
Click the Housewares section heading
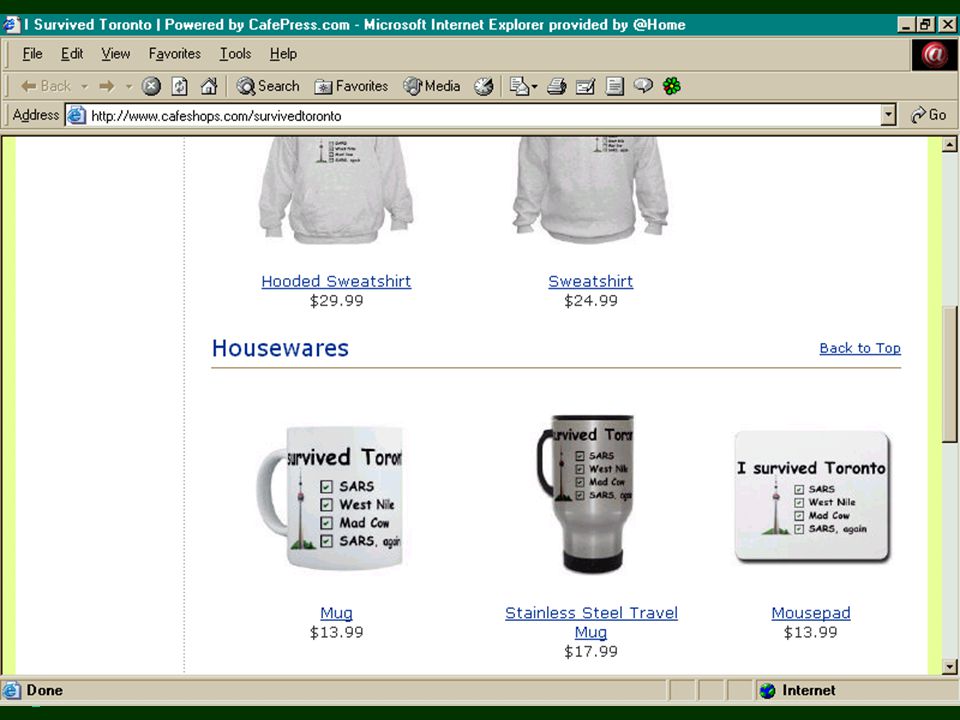click(280, 348)
